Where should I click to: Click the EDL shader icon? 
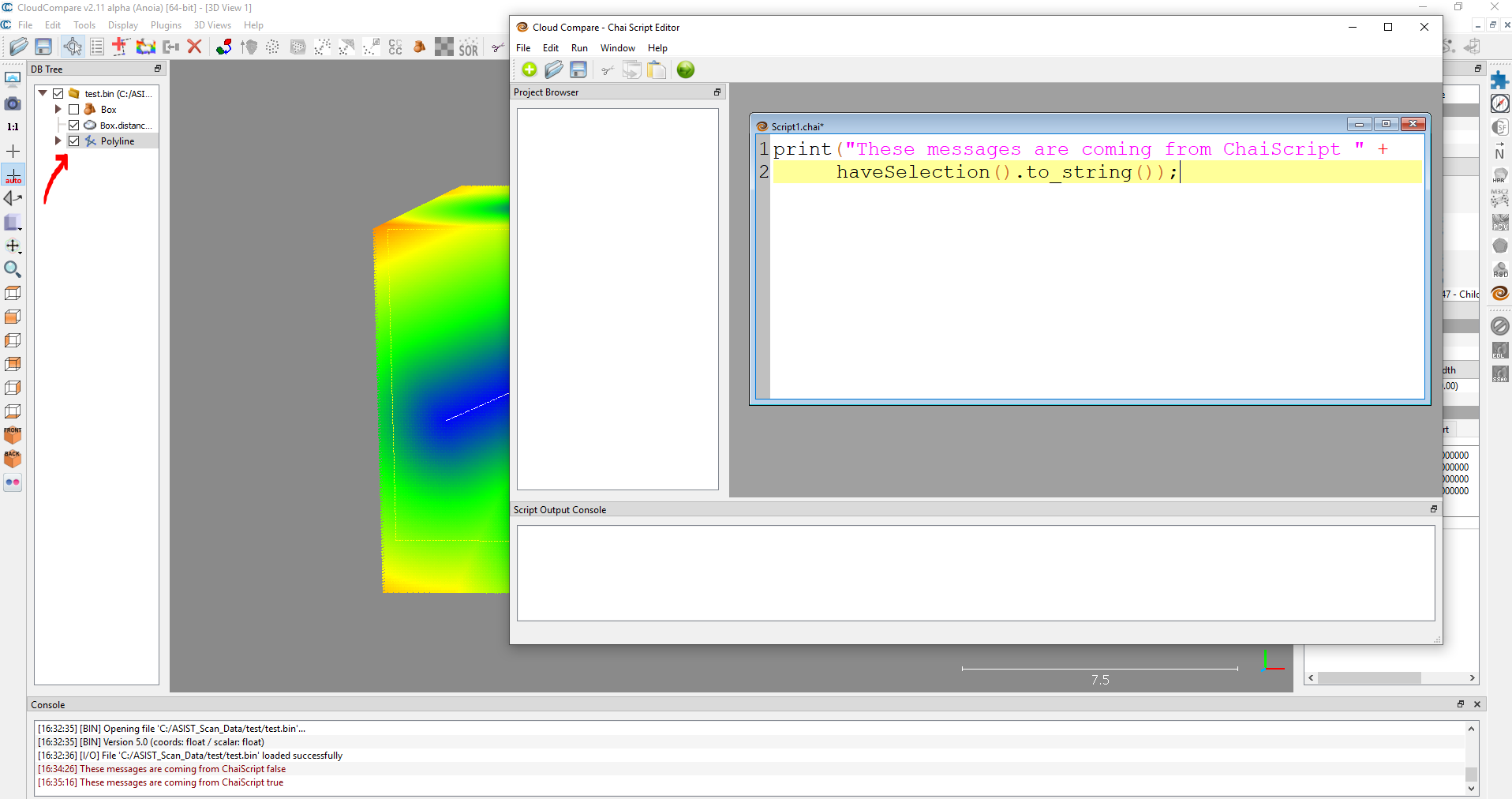point(1500,350)
